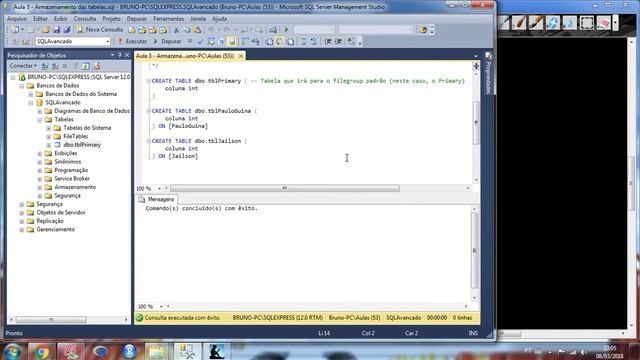The height and width of the screenshot is (360, 640).
Task: Open the editor zoom 100 % dropdown
Action: [x=159, y=188]
